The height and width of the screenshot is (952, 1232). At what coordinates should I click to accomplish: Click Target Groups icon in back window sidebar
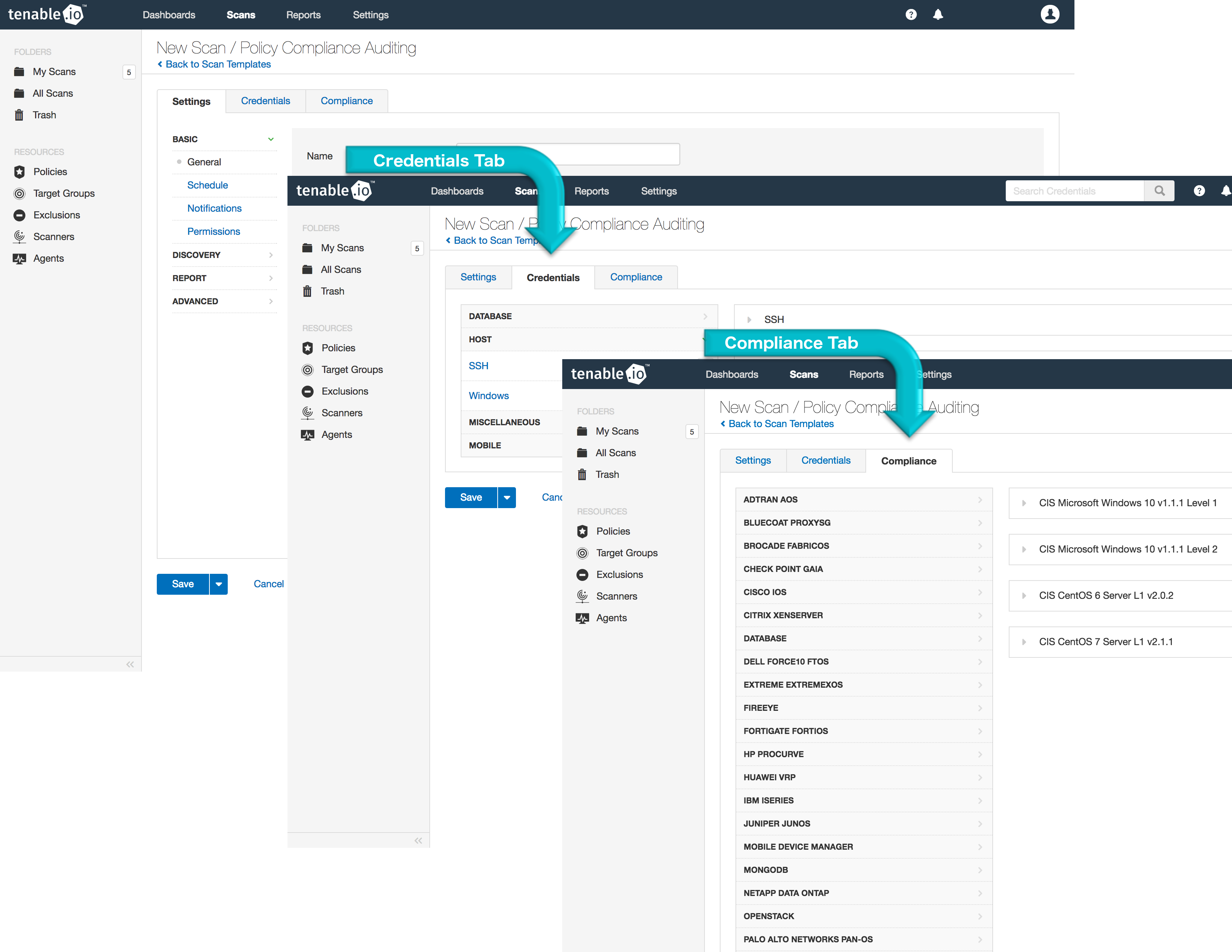[20, 193]
